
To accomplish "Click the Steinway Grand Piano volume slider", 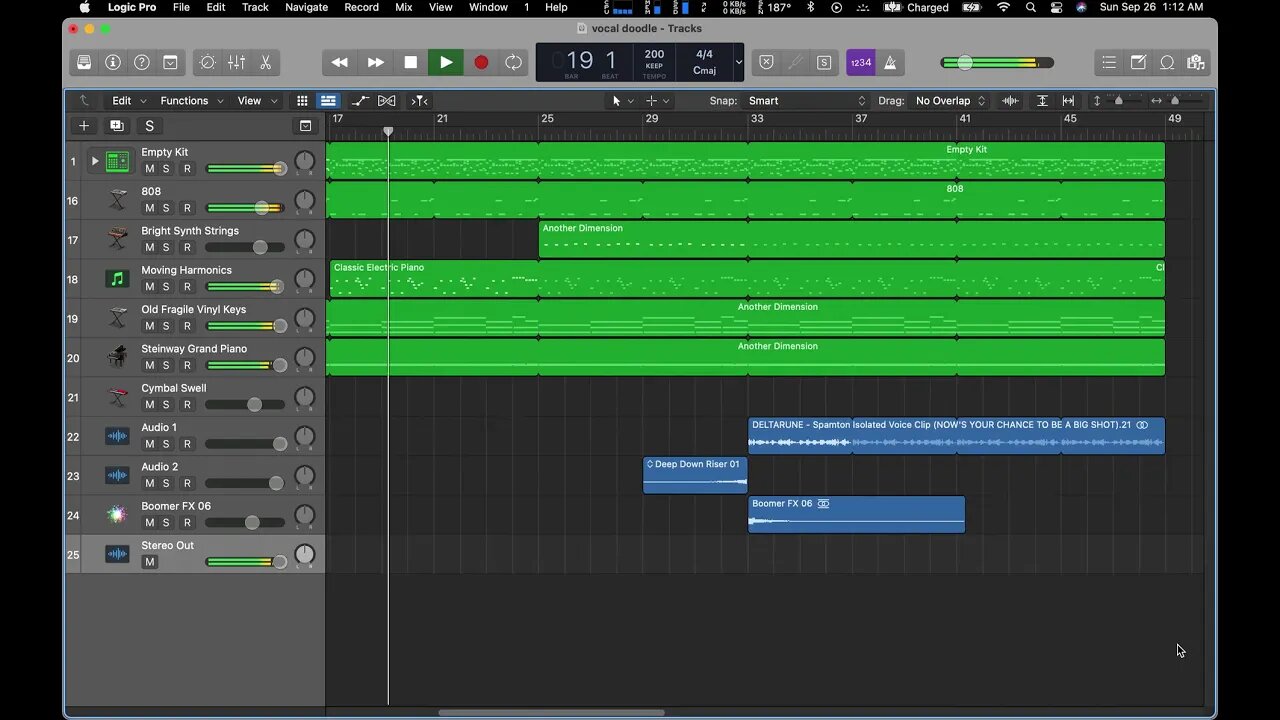I will point(245,365).
